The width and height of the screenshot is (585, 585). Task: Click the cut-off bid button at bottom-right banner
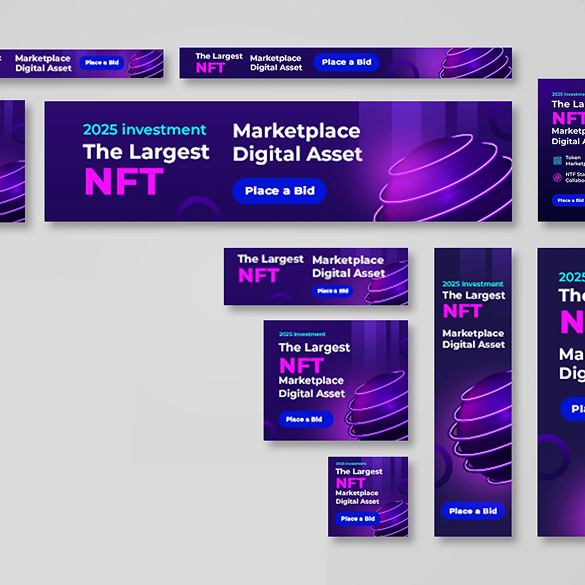[x=573, y=409]
